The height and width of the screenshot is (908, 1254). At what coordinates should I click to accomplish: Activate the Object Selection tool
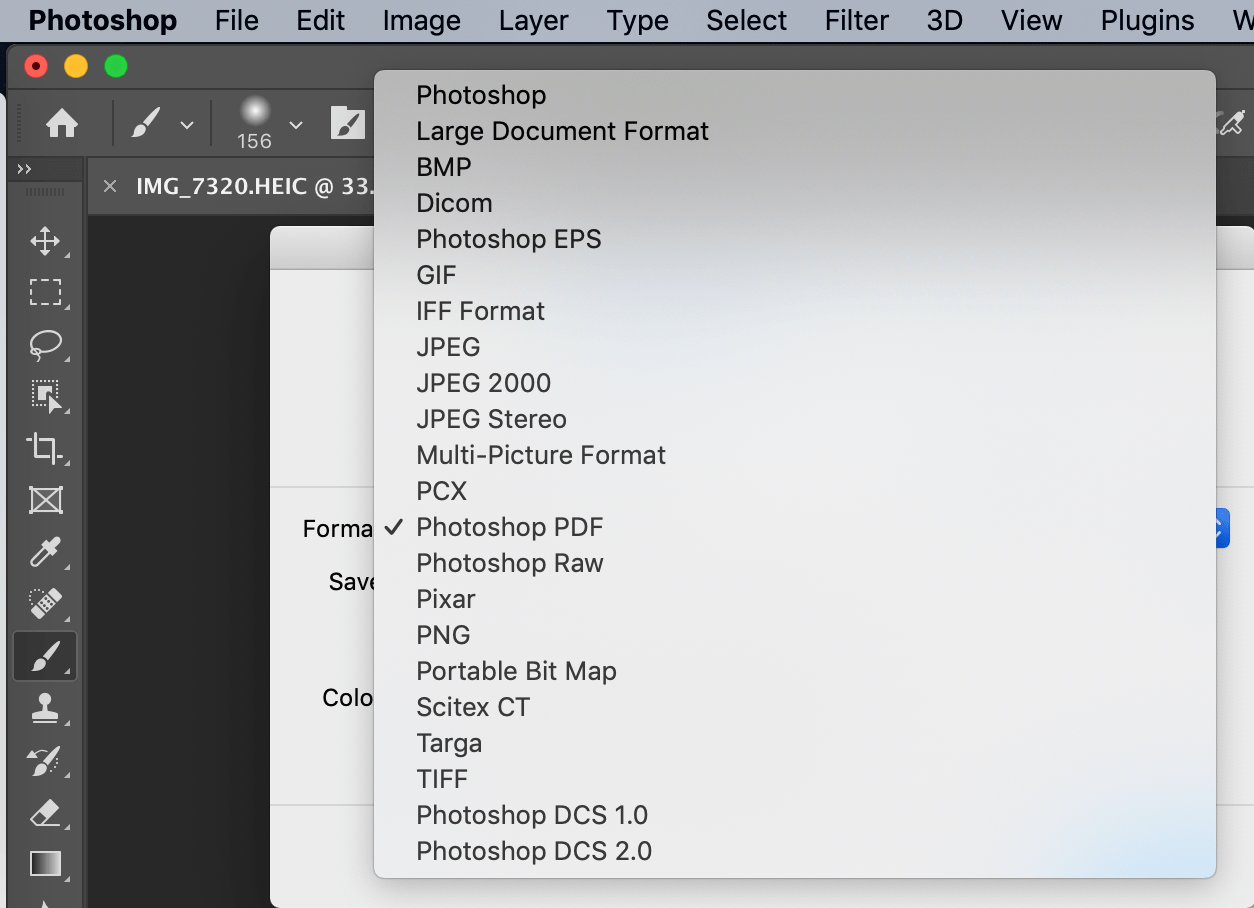[45, 397]
